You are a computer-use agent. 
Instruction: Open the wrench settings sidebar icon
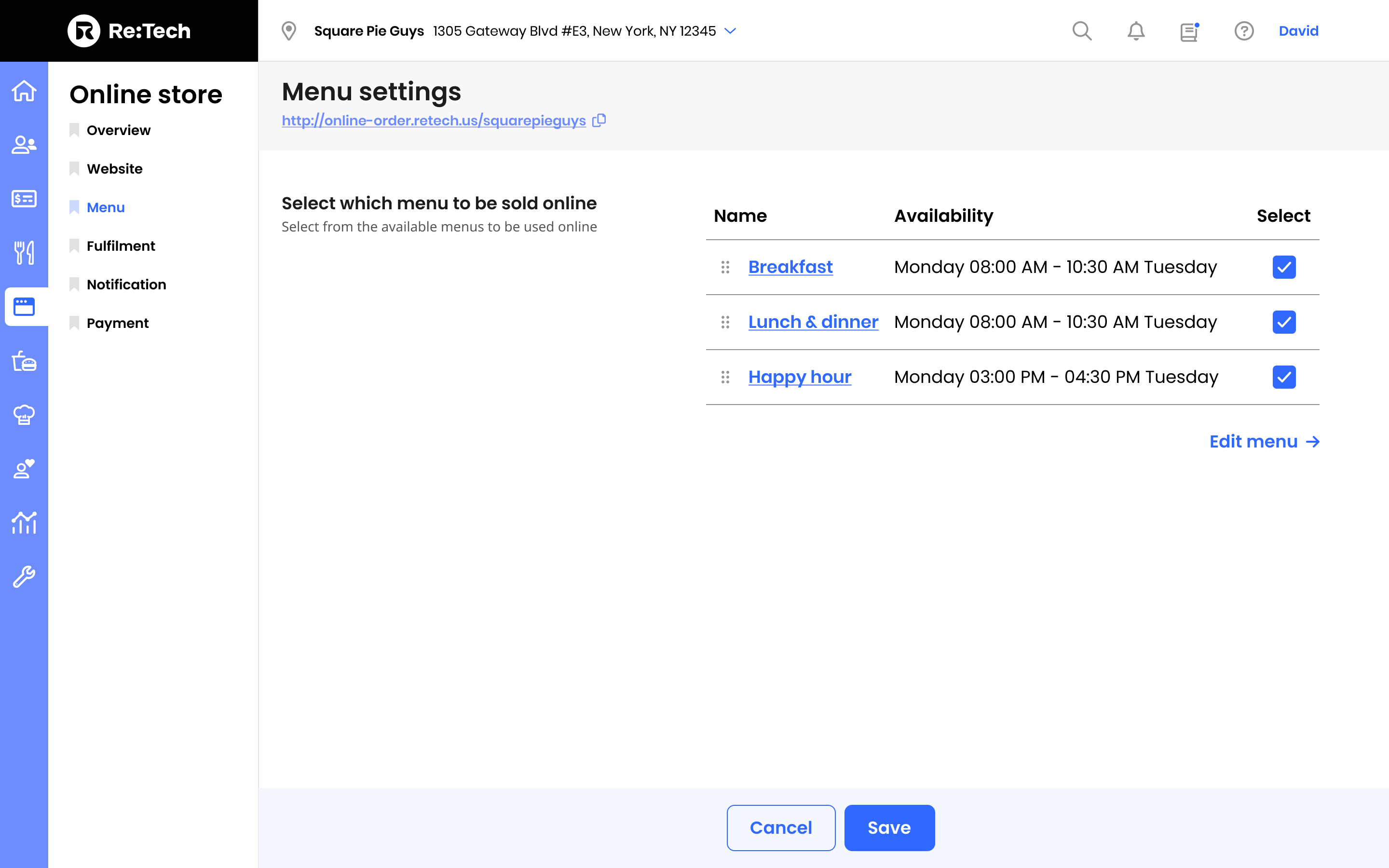click(24, 576)
